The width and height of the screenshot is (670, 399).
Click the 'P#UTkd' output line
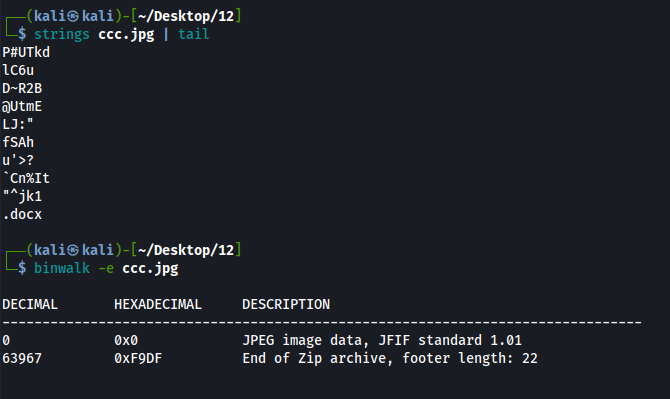coord(26,52)
